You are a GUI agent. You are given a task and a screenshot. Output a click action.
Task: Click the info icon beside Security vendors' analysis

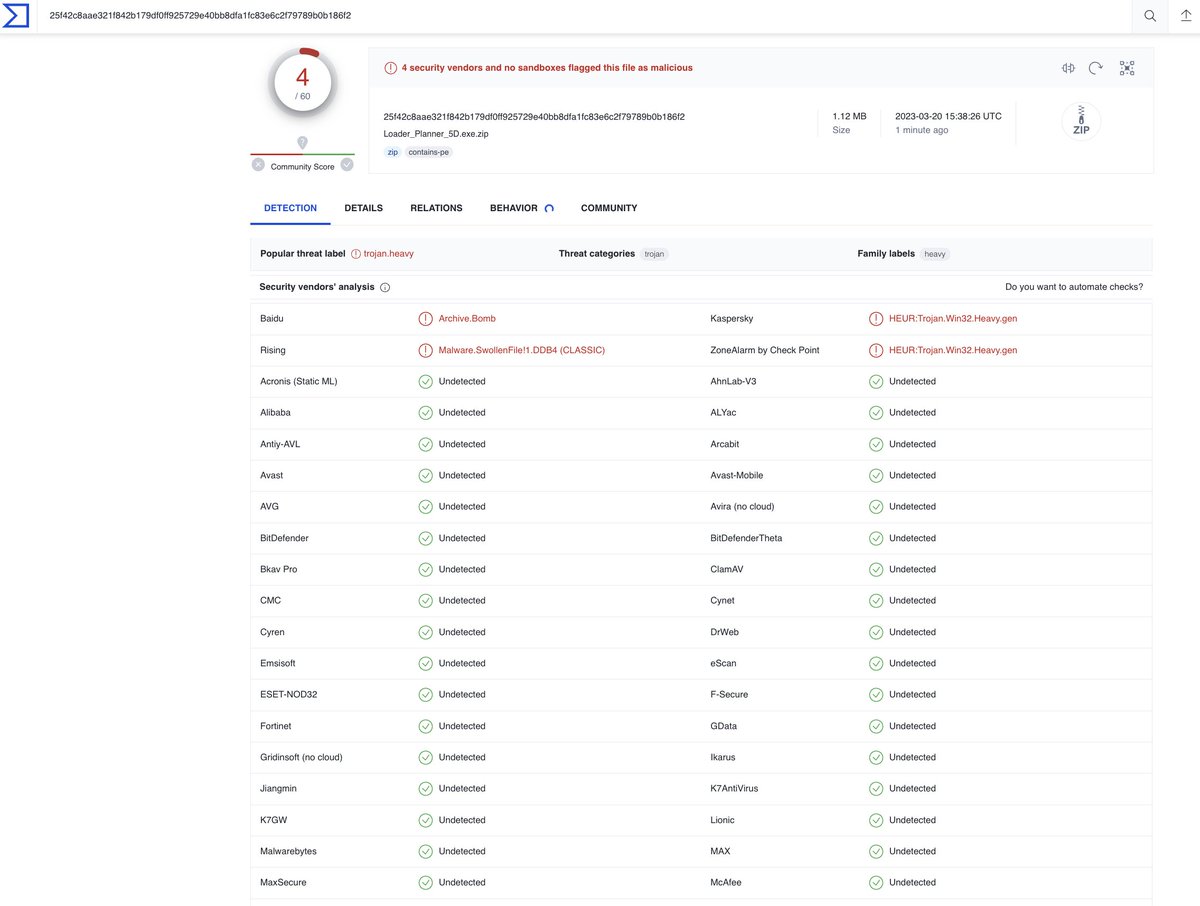(x=385, y=287)
